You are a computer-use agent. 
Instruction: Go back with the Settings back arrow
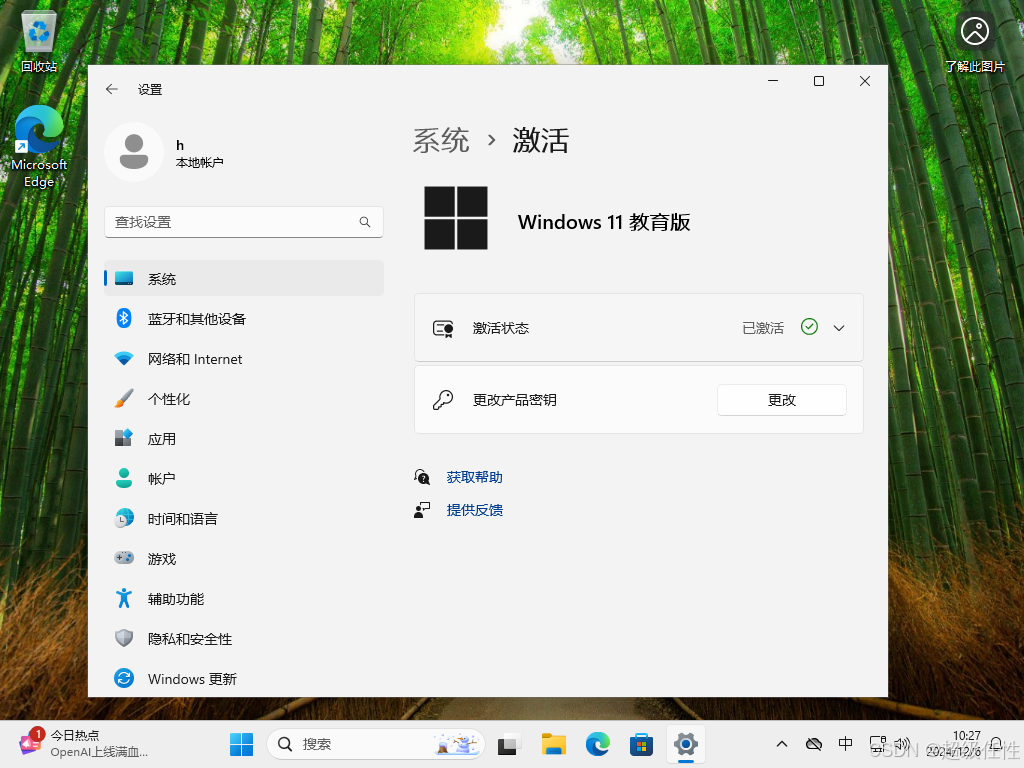pos(112,89)
